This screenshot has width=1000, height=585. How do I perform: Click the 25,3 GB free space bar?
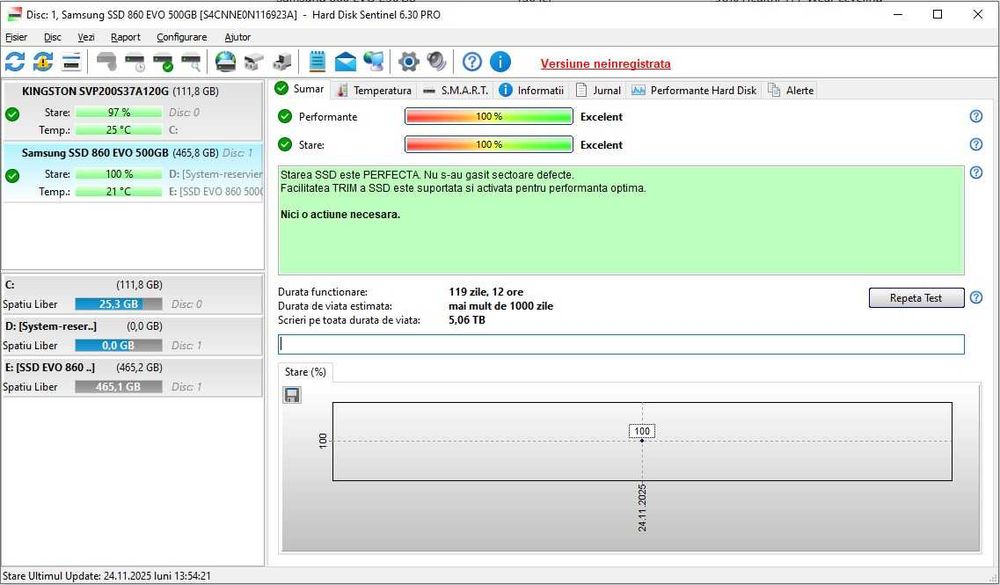[x=119, y=304]
